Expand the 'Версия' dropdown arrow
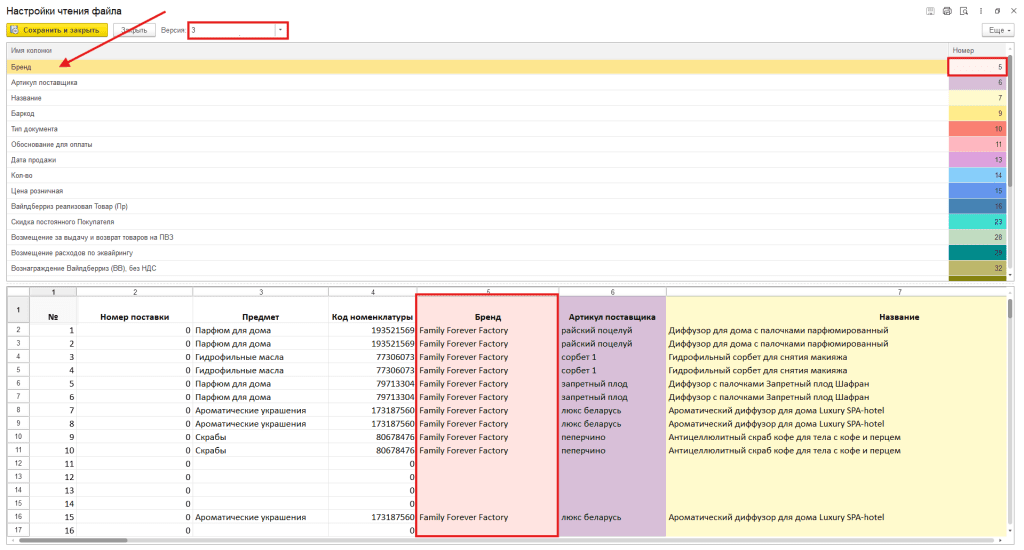Image resolution: width=1024 pixels, height=550 pixels. coord(280,30)
